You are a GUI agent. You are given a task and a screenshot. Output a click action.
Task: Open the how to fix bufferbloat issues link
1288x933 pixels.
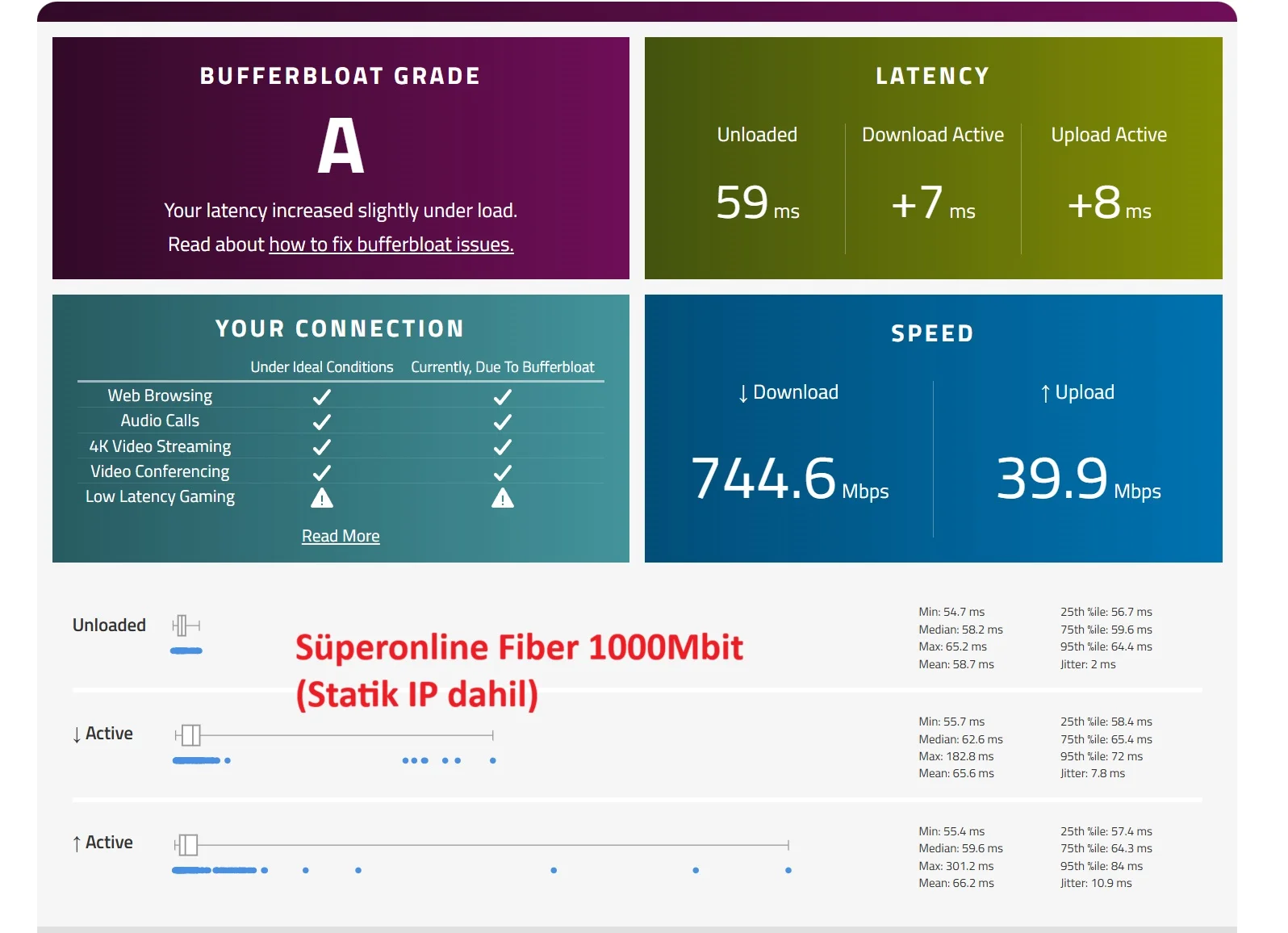[391, 245]
